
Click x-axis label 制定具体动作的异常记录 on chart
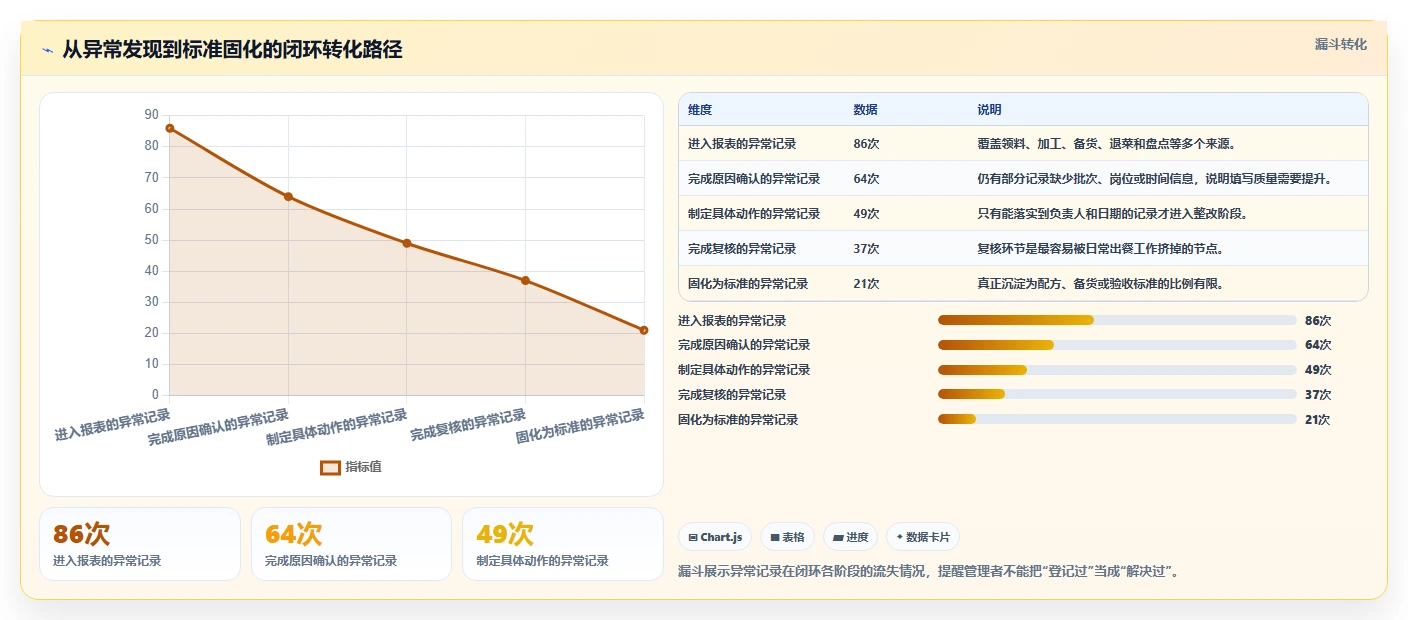tap(337, 427)
